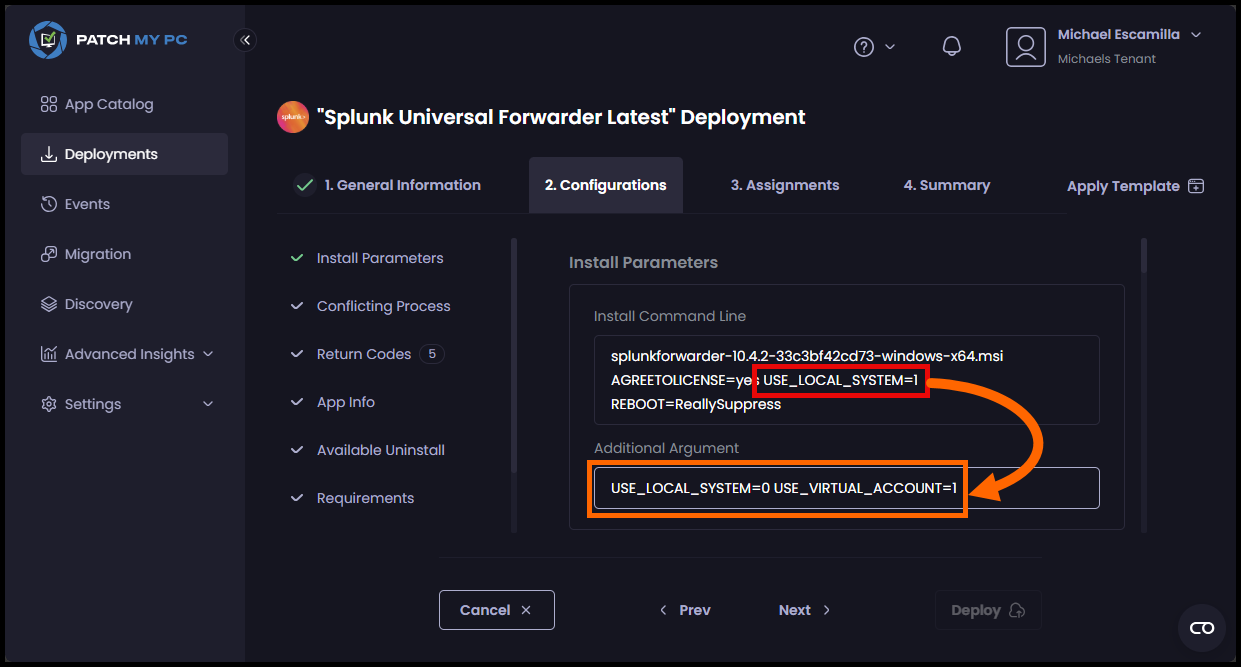Click the General Information checkmark icon
Screen dimensions: 1241x667
tap(305, 185)
